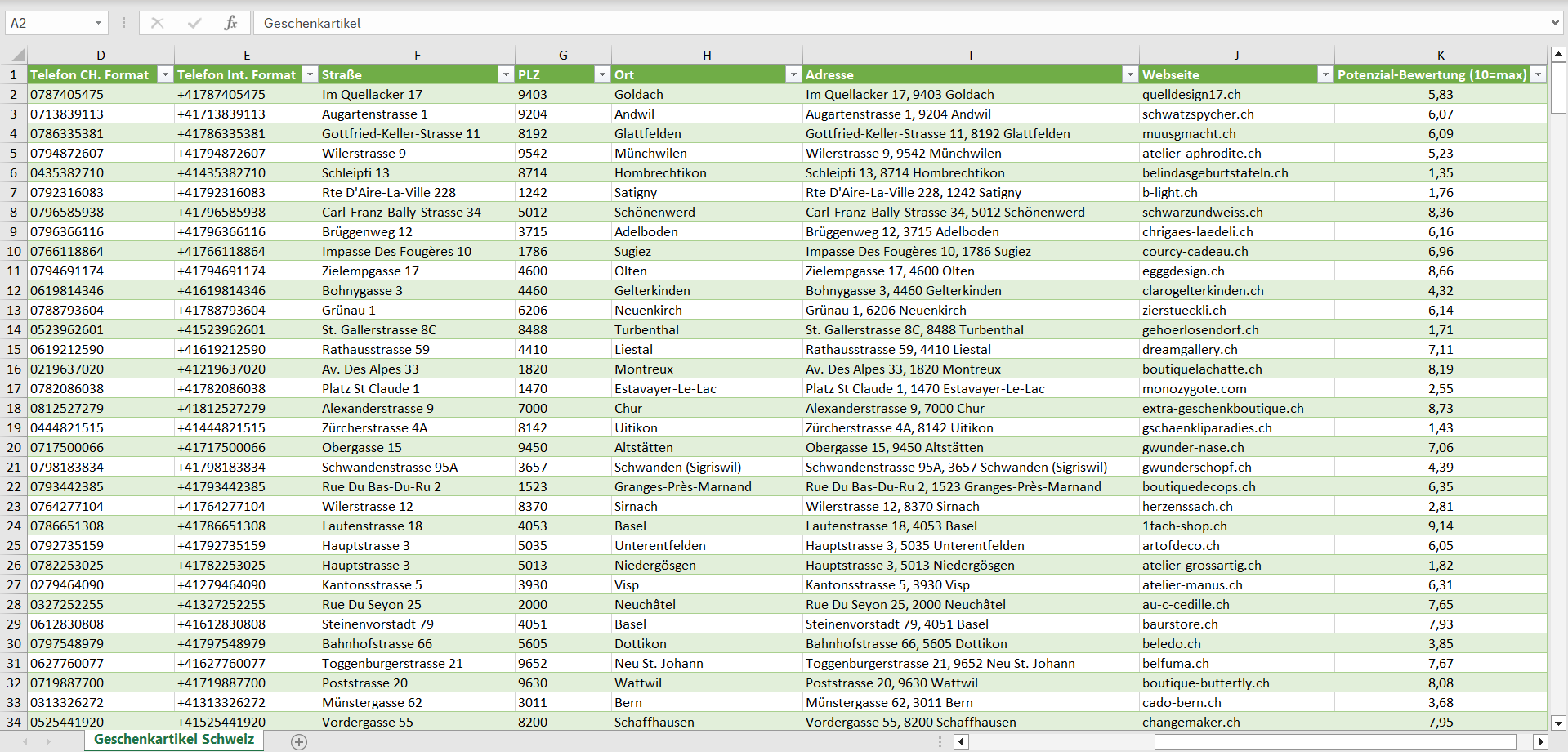Select cell with 1fach-shop.ch

[x=1236, y=526]
